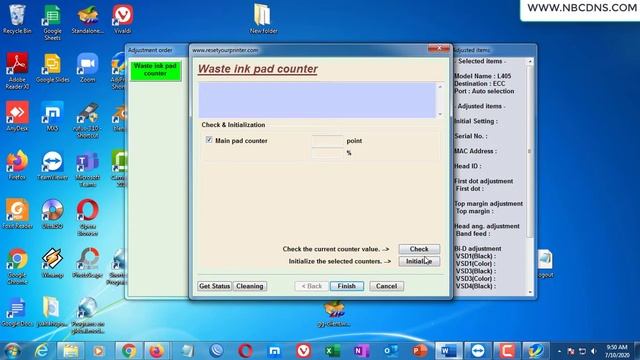This screenshot has width=640, height=360.
Task: Launch Winamp desktop shortcut
Action: point(52,263)
